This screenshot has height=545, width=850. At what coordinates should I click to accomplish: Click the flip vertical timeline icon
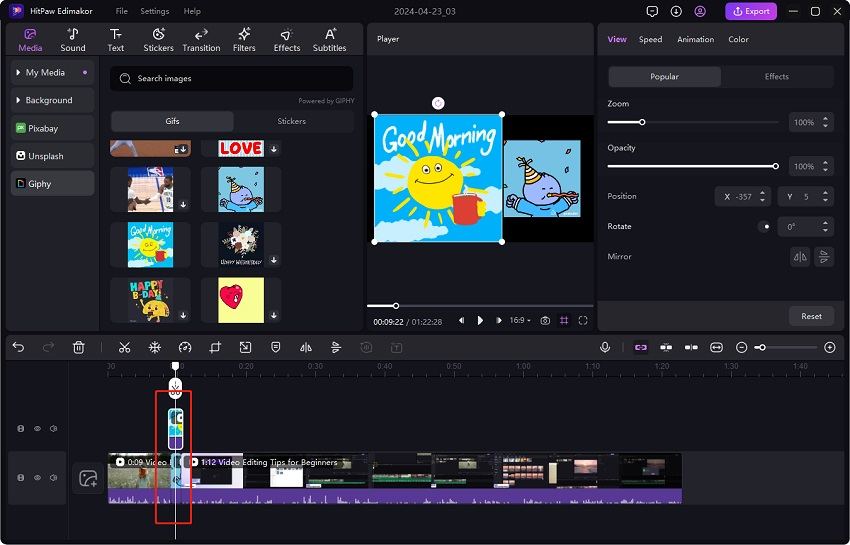click(x=336, y=348)
